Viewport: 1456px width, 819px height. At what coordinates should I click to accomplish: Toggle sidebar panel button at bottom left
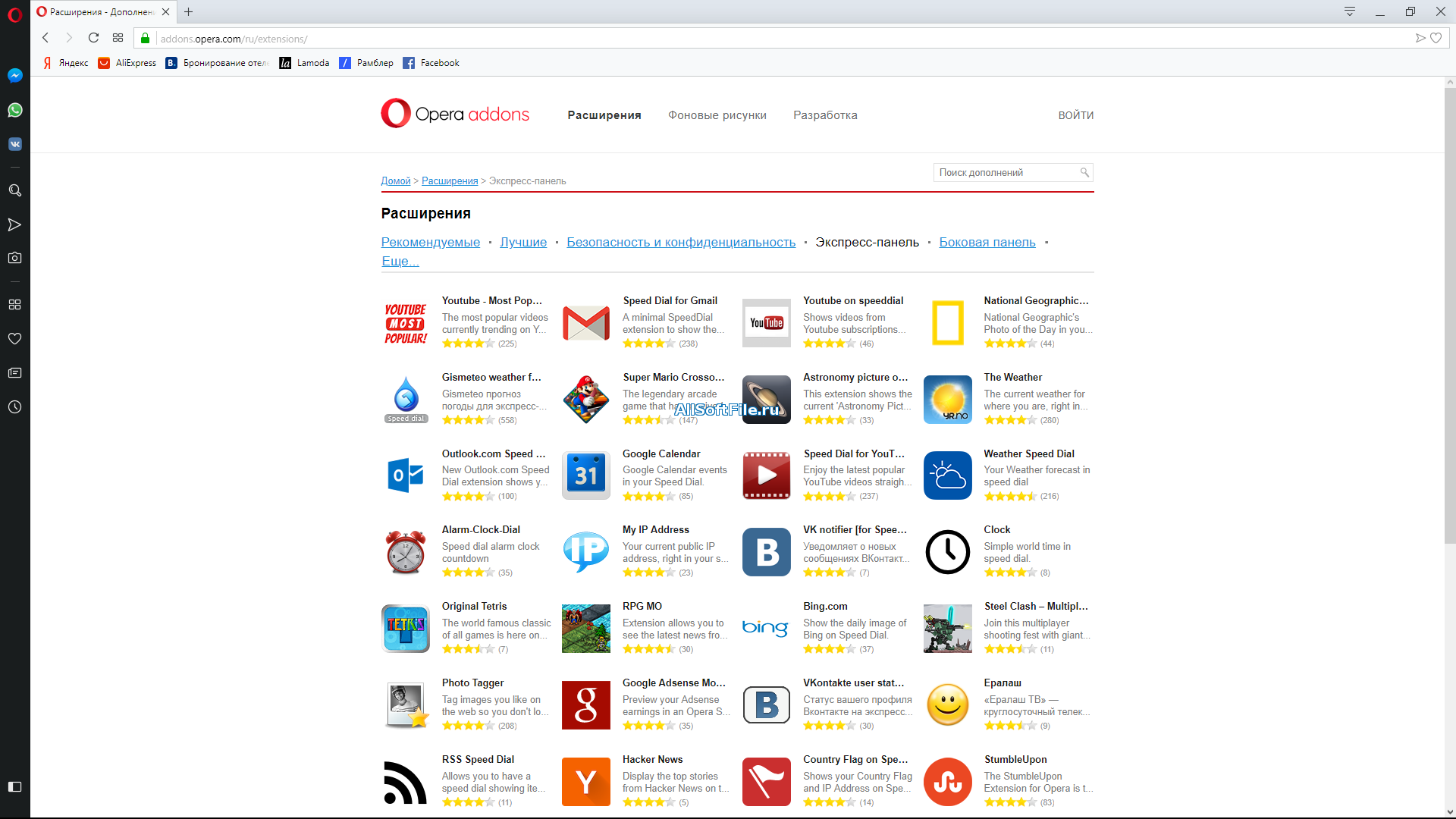(14, 786)
